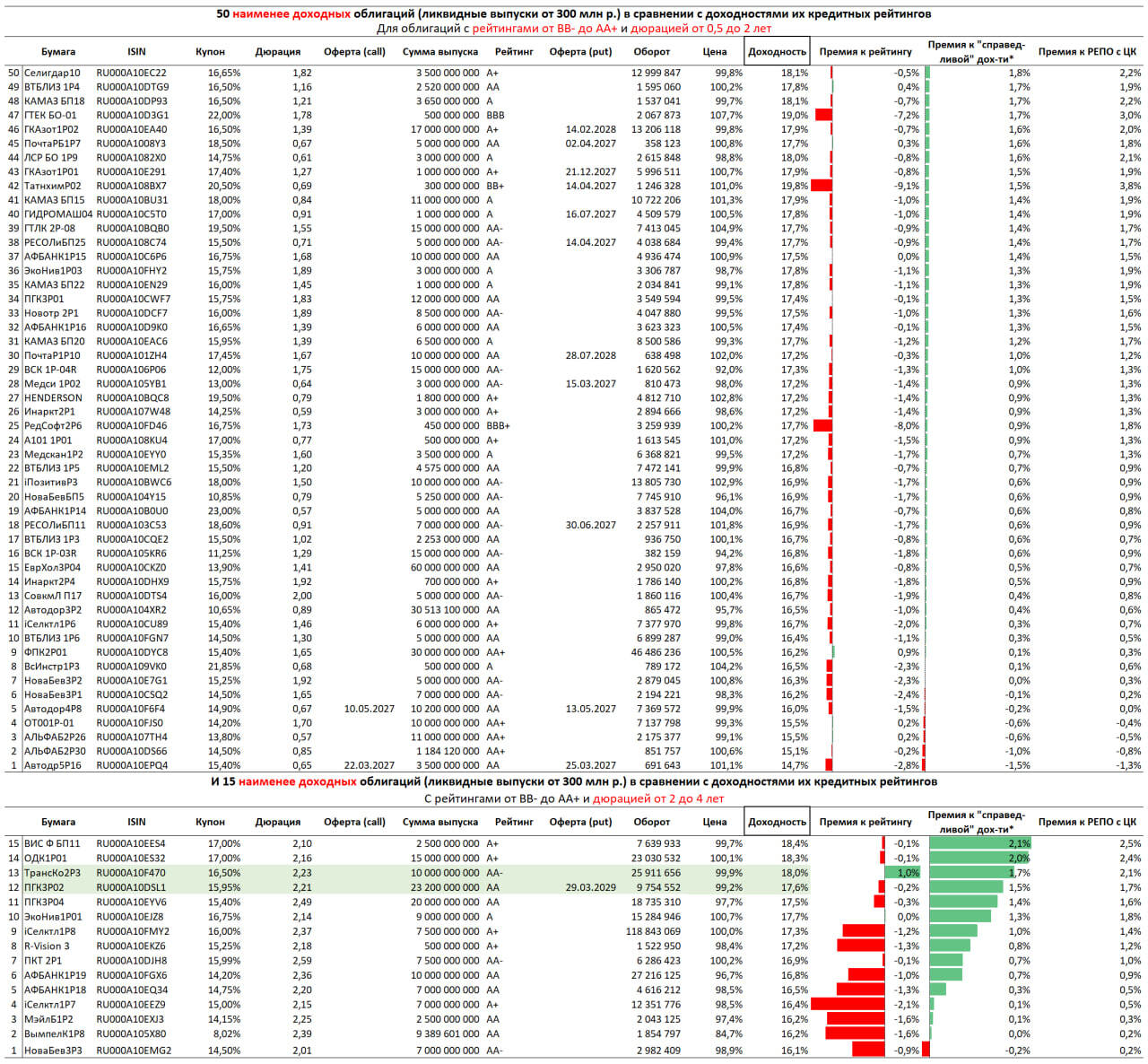Select the HENDERSON row name

(x=53, y=397)
